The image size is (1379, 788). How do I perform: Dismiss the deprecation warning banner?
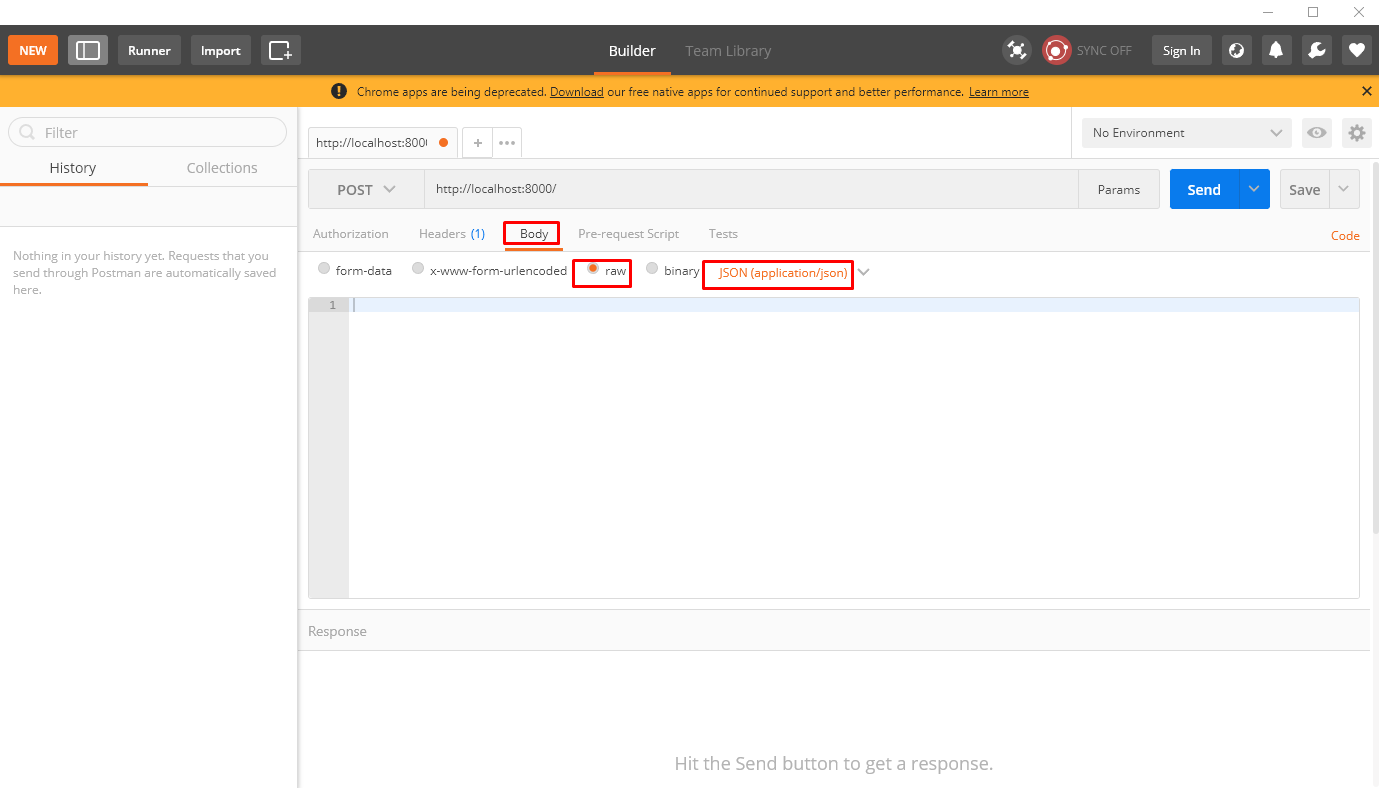click(1367, 91)
